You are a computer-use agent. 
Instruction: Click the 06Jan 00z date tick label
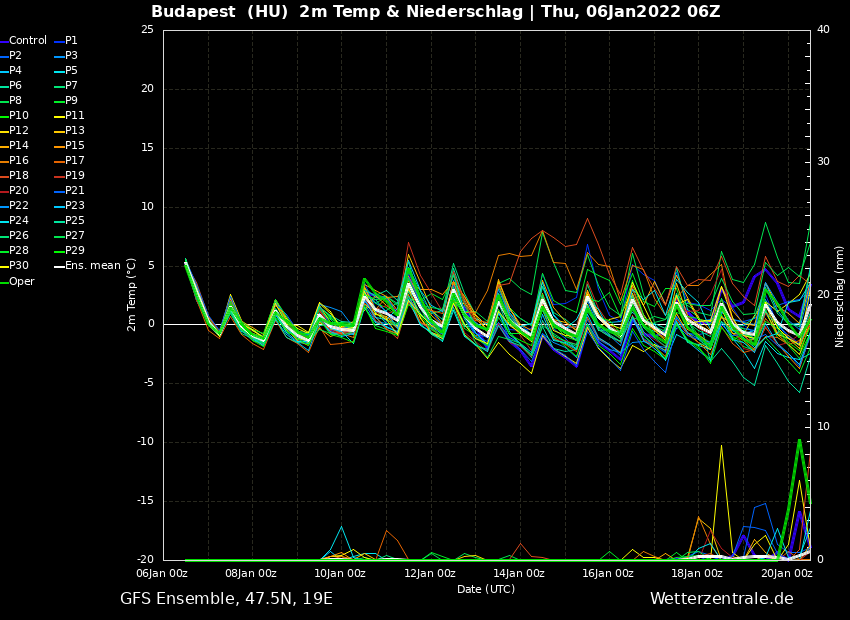point(162,574)
